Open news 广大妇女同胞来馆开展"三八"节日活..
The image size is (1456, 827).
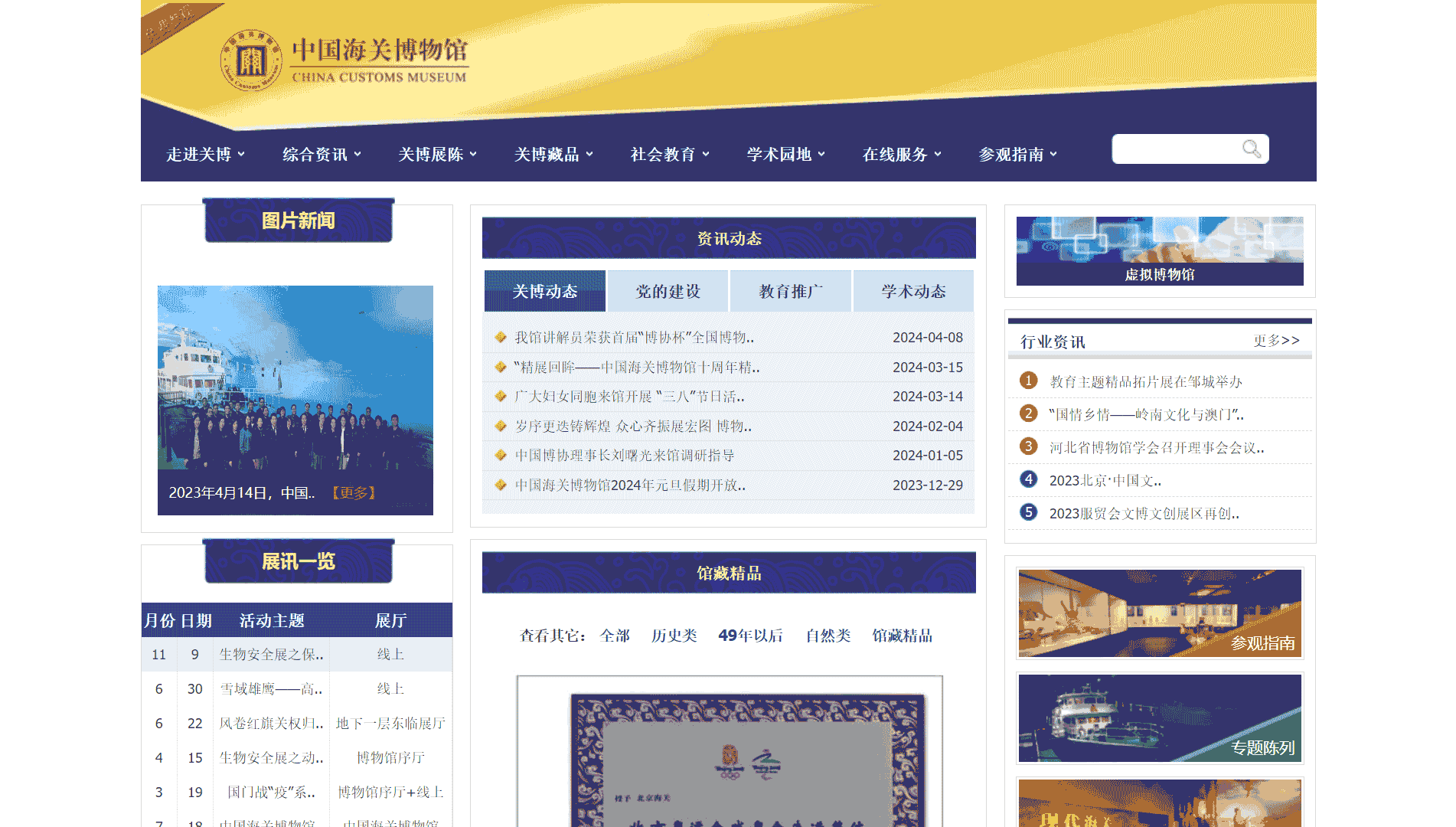pyautogui.click(x=629, y=396)
